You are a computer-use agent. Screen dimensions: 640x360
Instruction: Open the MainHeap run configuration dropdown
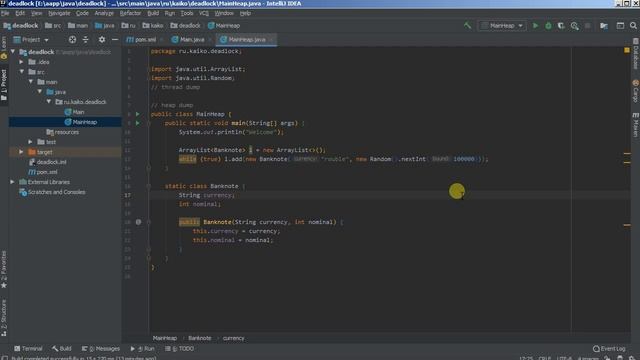tap(502, 26)
